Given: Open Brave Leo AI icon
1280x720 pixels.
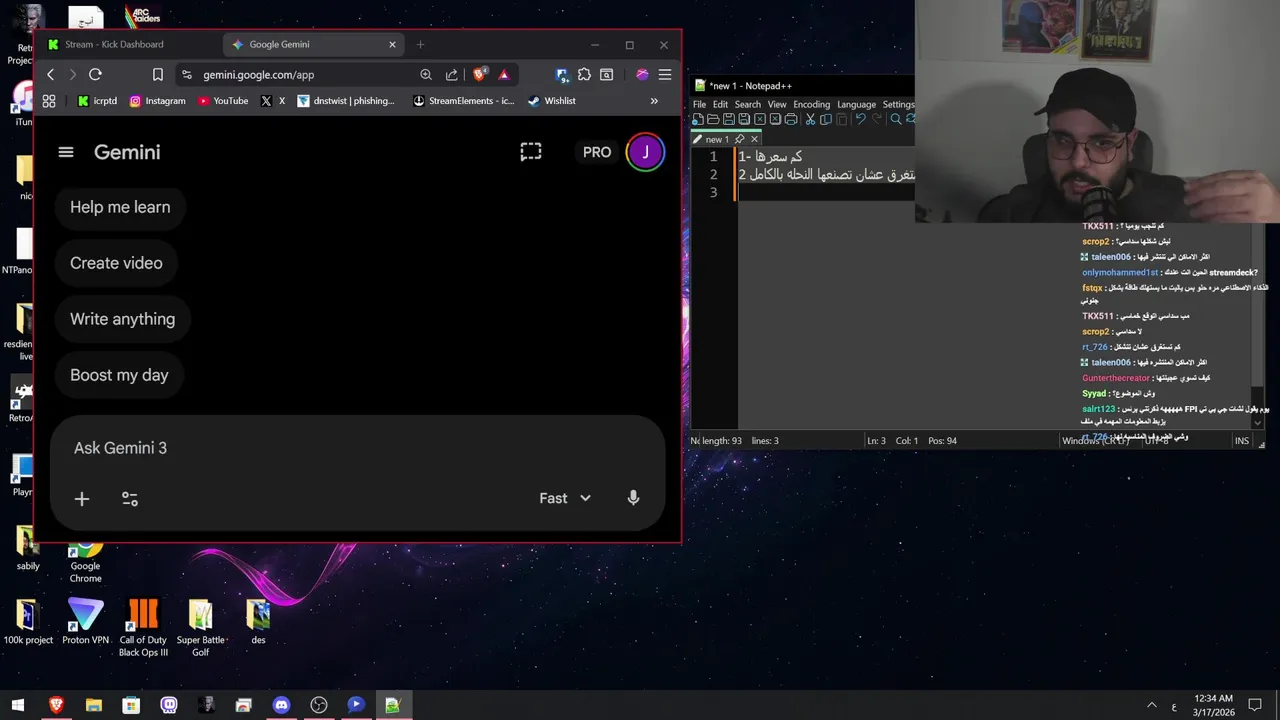Looking at the screenshot, I should click(642, 74).
